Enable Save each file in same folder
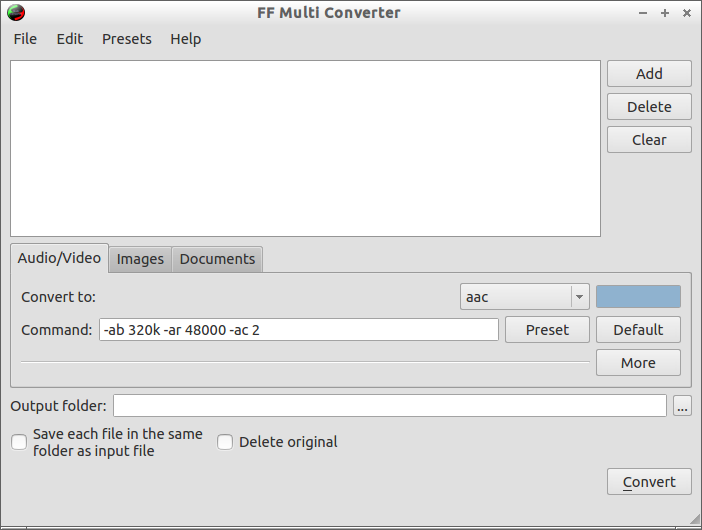The height and width of the screenshot is (530, 702). pos(19,442)
